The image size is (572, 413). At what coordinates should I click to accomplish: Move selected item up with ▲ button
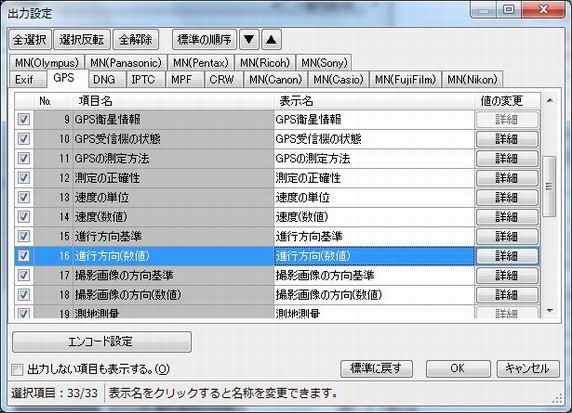(x=271, y=39)
